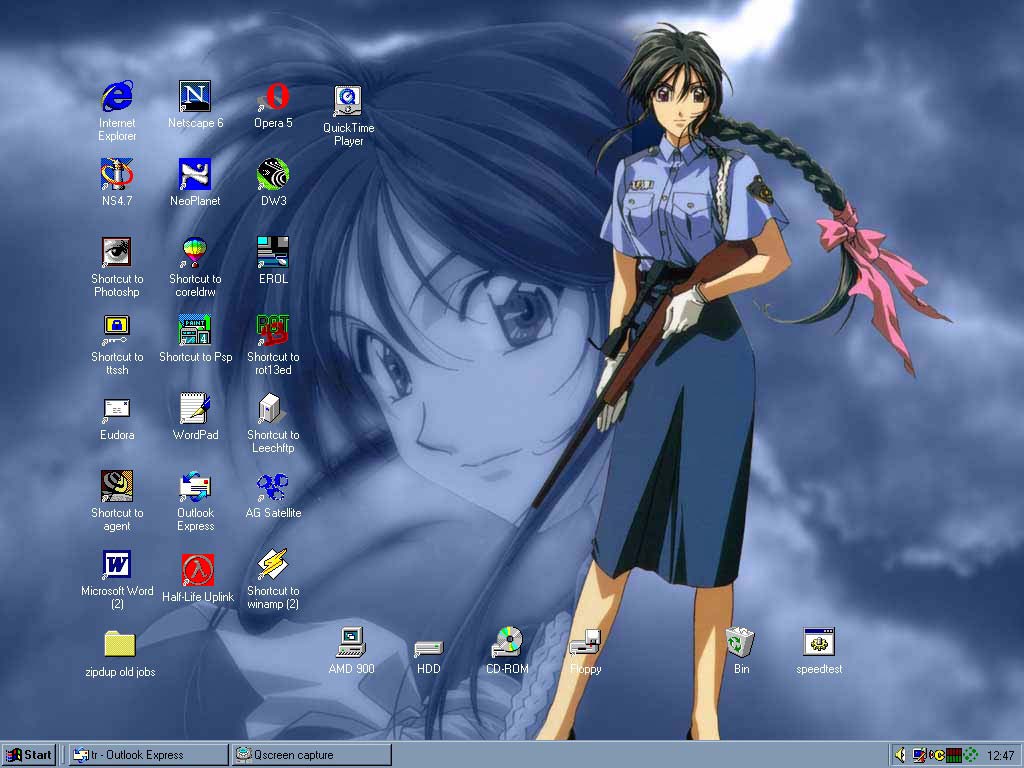Select the Bin recycle icon

pyautogui.click(x=741, y=642)
